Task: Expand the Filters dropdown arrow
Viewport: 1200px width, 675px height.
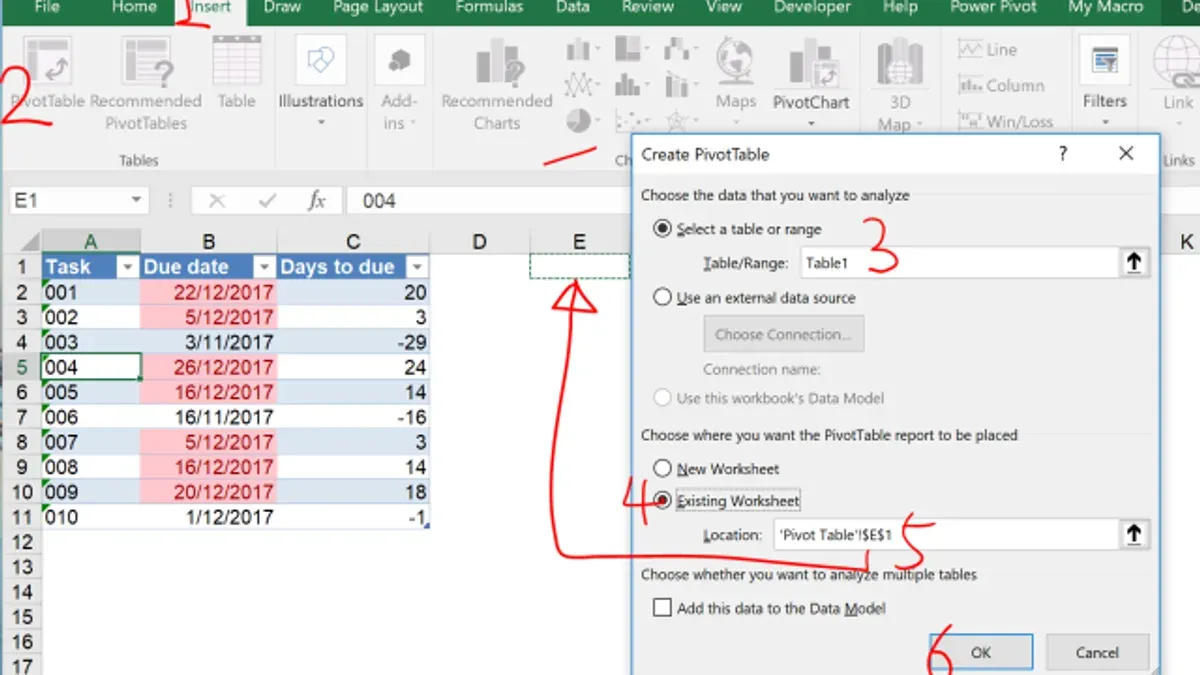Action: point(1105,124)
